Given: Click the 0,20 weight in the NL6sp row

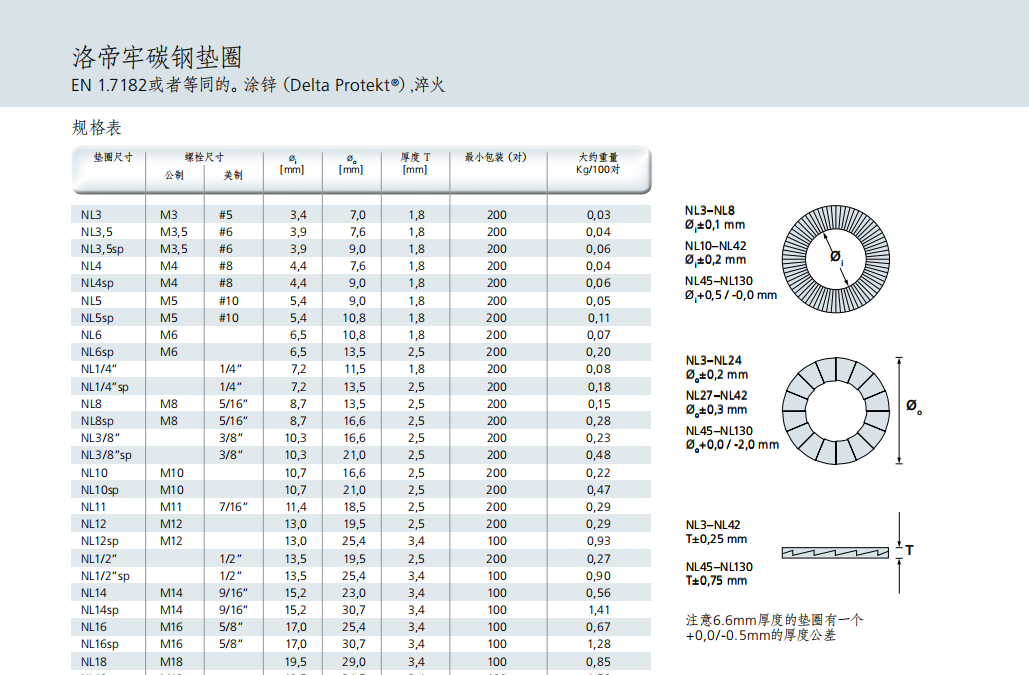Looking at the screenshot, I should point(598,352).
